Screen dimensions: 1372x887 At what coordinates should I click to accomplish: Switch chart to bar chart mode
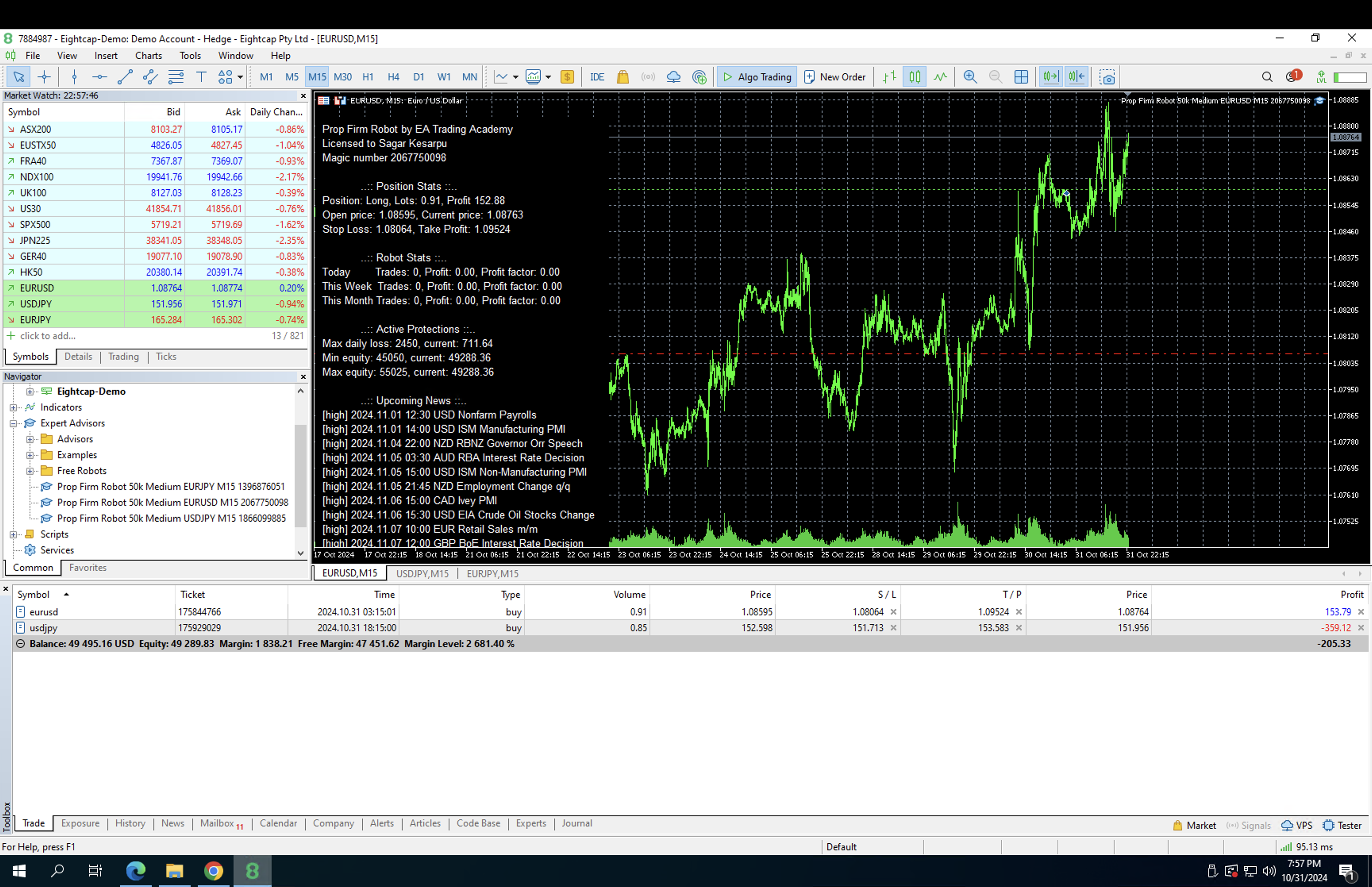click(890, 77)
